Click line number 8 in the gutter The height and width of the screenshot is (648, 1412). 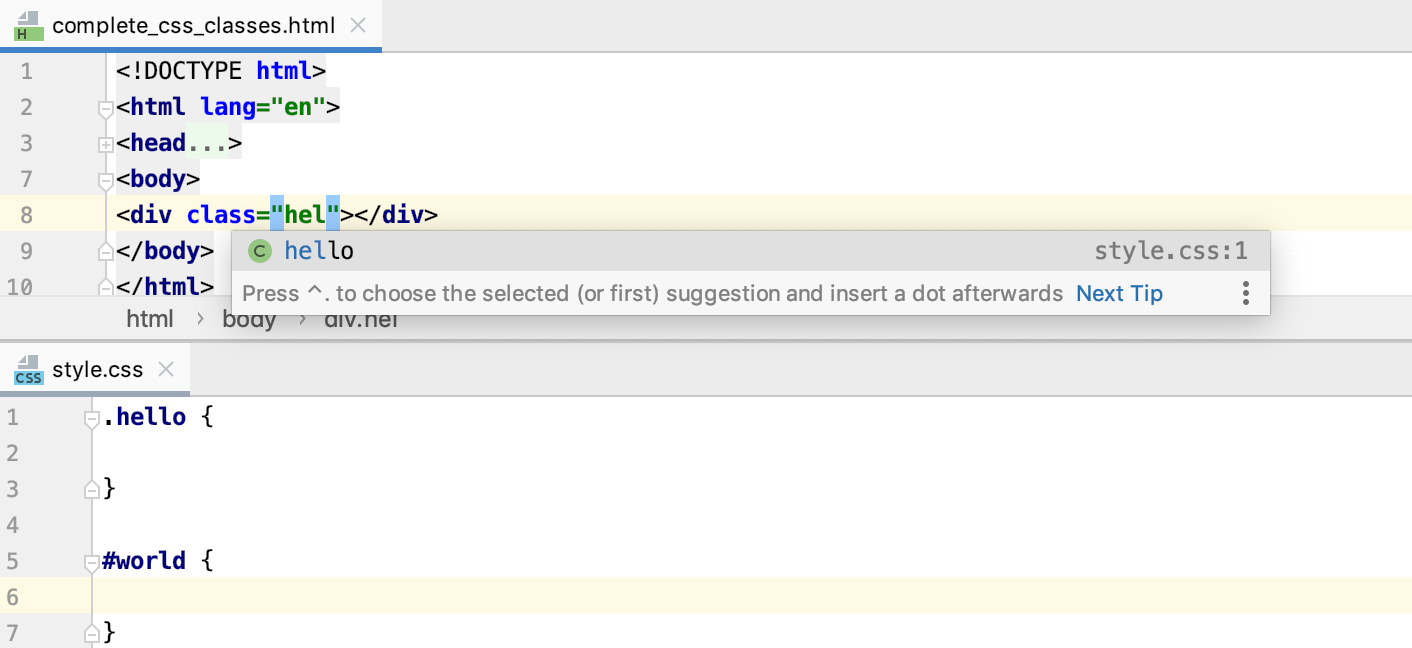[26, 214]
